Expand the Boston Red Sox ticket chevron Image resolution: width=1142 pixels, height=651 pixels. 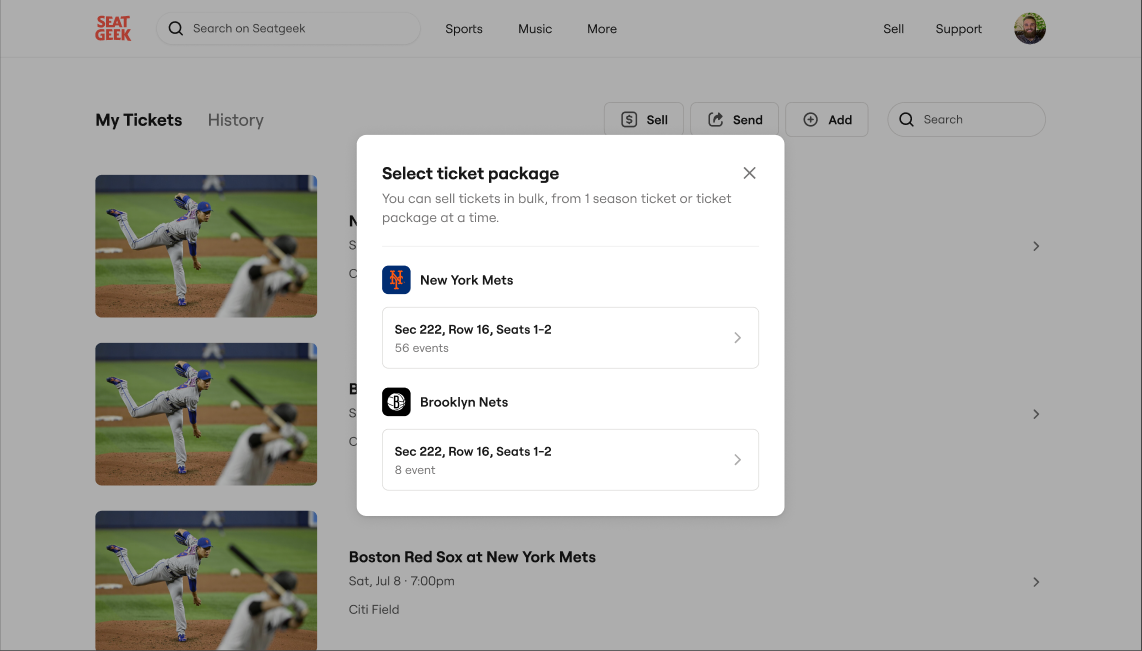click(x=1036, y=582)
